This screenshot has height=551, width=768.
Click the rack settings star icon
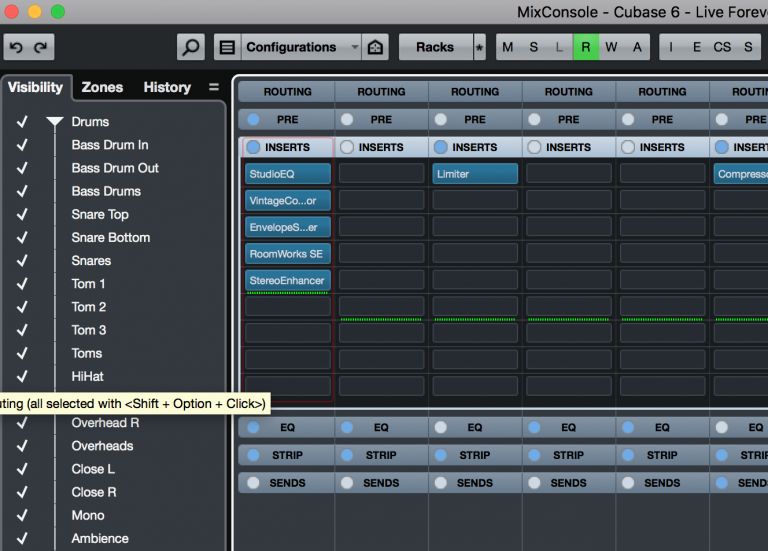[x=479, y=47]
